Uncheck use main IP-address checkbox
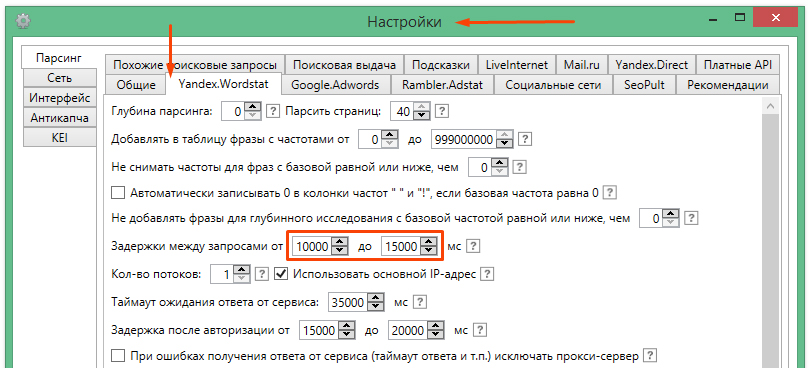Screen dimensions: 810x368 (x=281, y=273)
